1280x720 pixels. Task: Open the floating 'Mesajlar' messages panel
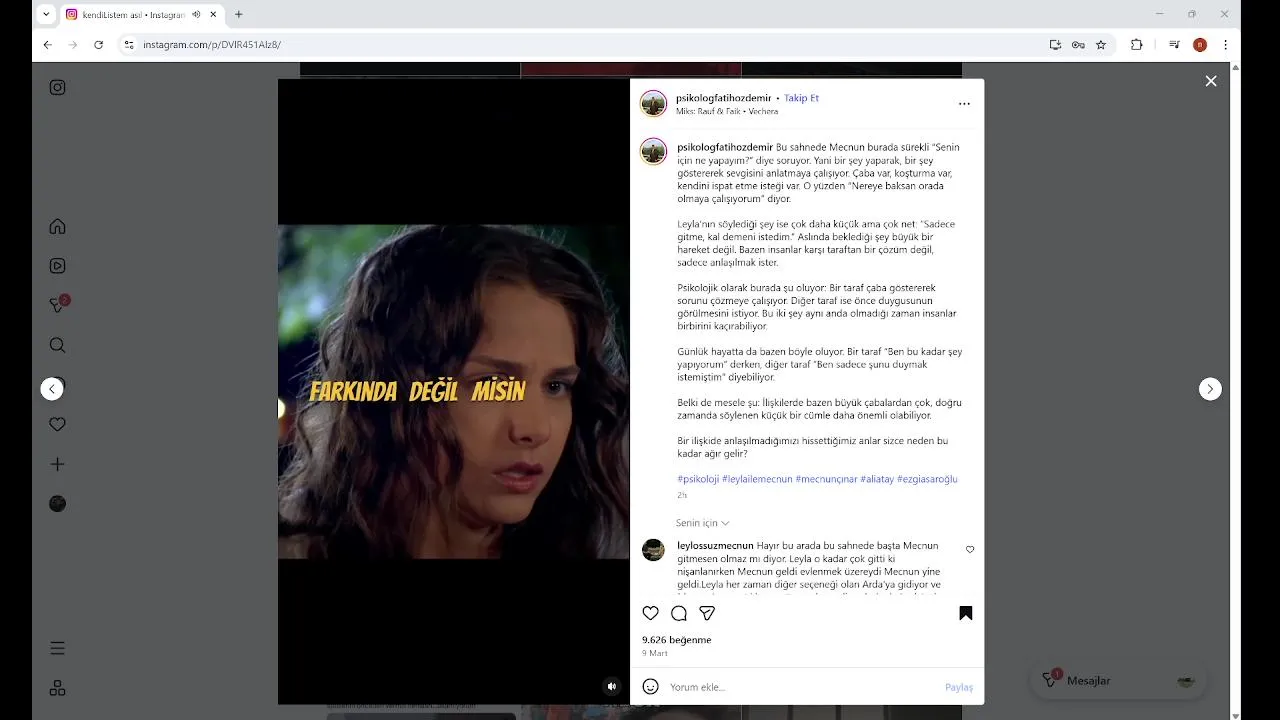(1118, 680)
